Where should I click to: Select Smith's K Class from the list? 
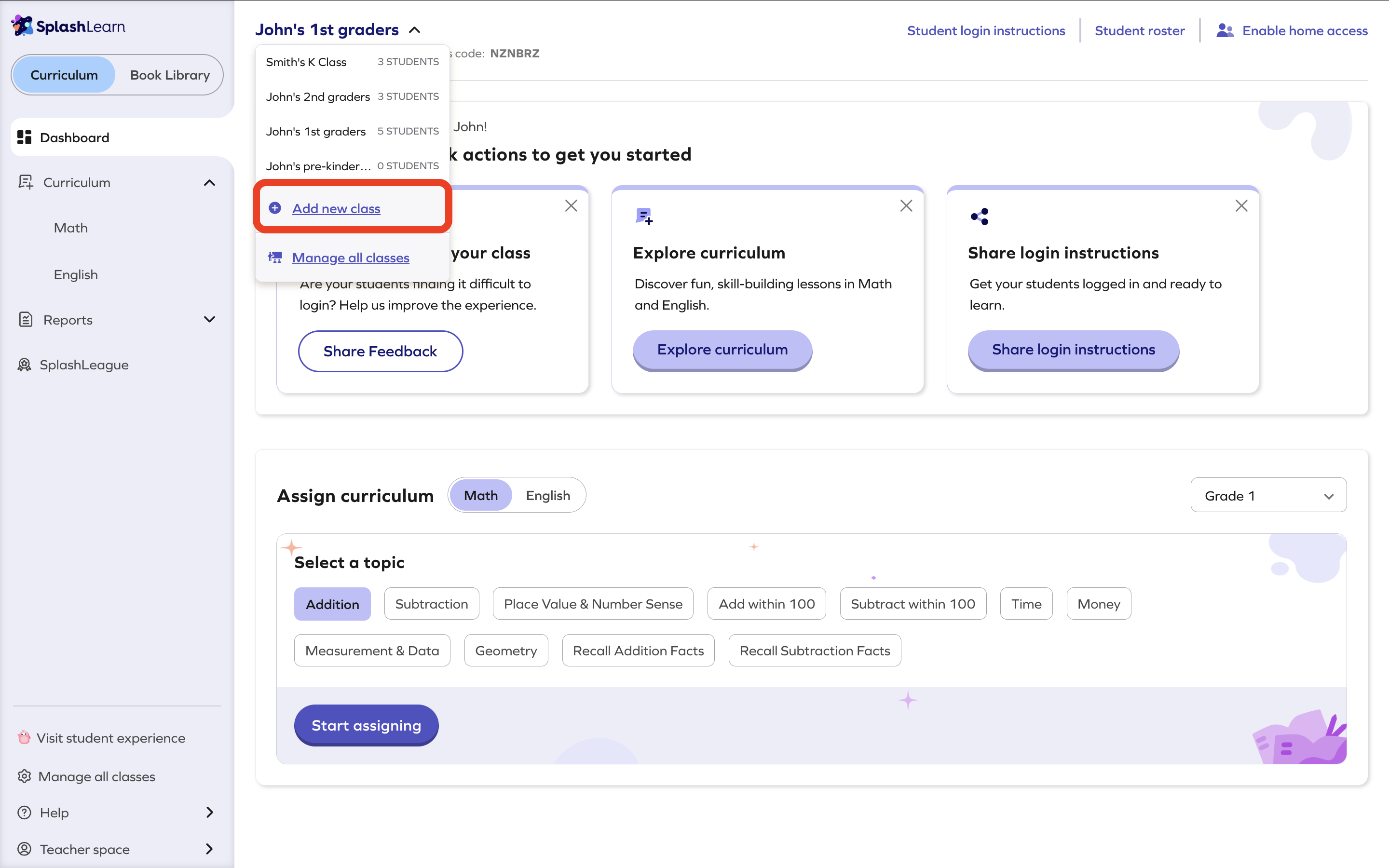point(353,62)
